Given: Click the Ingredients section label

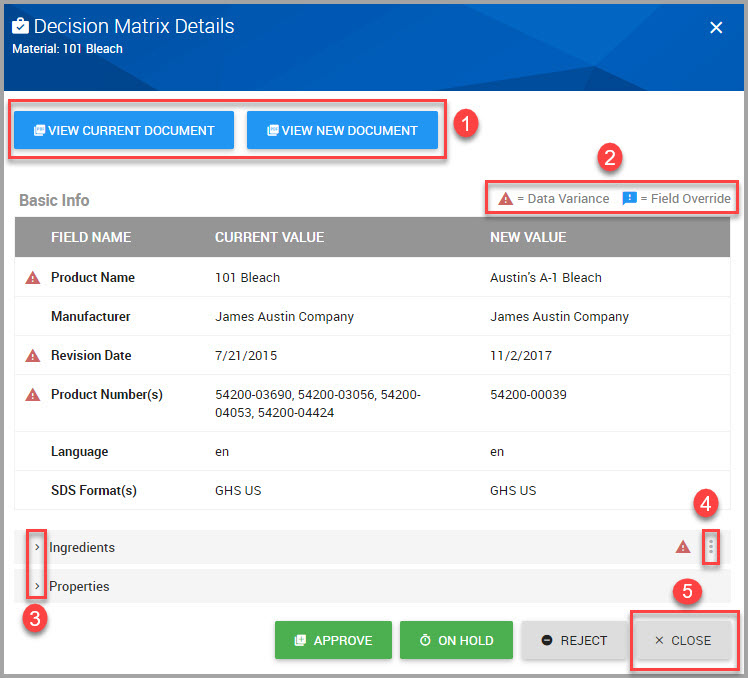Looking at the screenshot, I should (x=82, y=547).
